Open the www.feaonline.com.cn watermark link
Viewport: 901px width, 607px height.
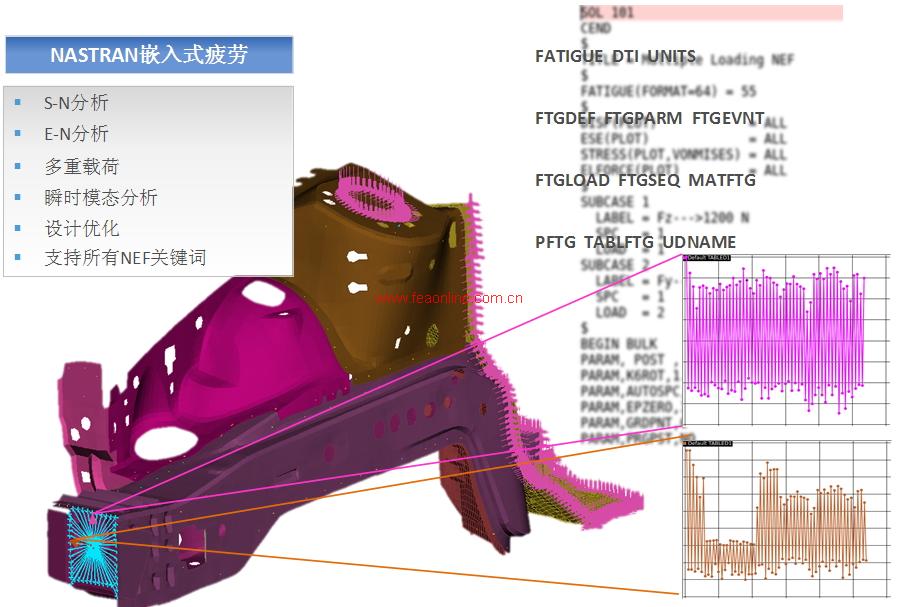pyautogui.click(x=449, y=298)
